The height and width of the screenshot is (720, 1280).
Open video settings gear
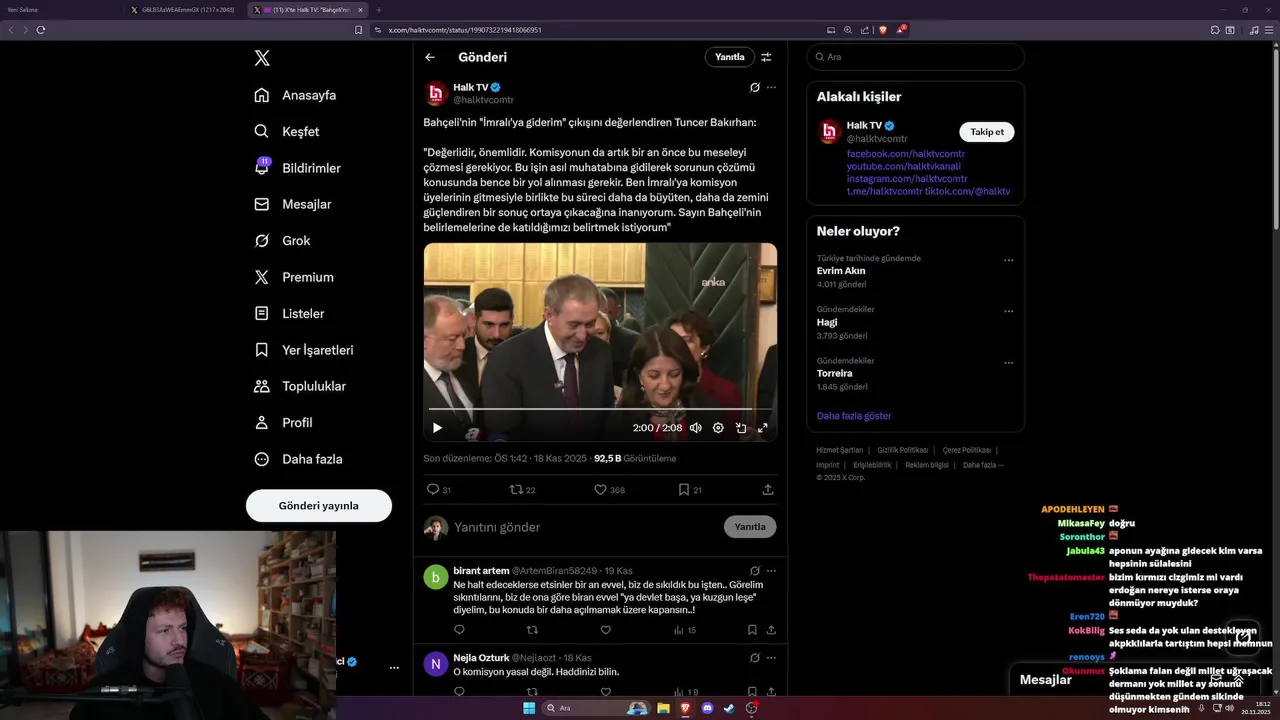point(718,428)
